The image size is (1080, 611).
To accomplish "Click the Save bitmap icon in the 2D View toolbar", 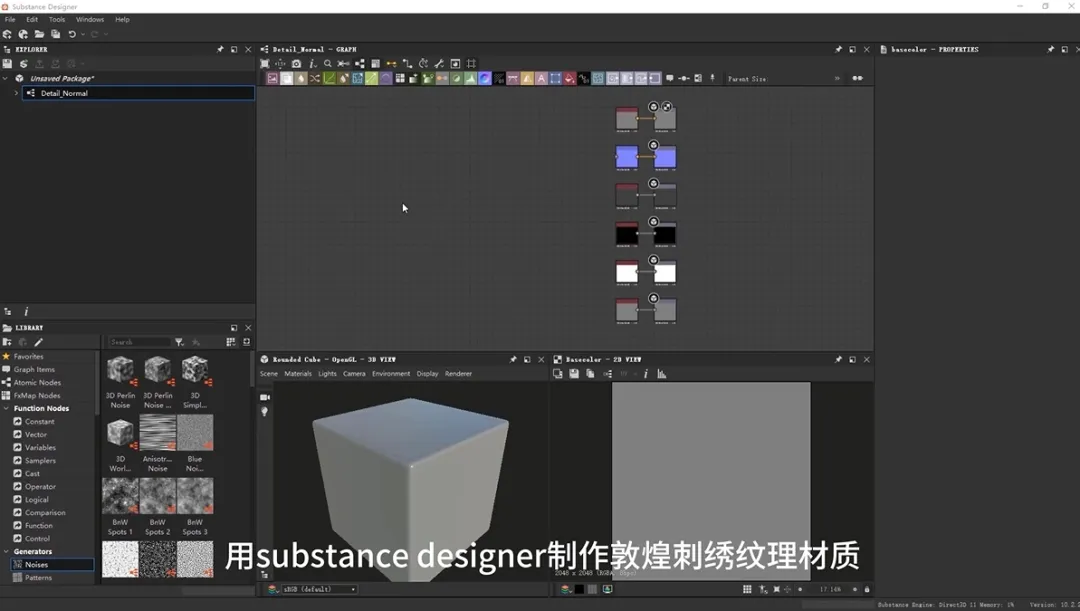I will coord(574,373).
